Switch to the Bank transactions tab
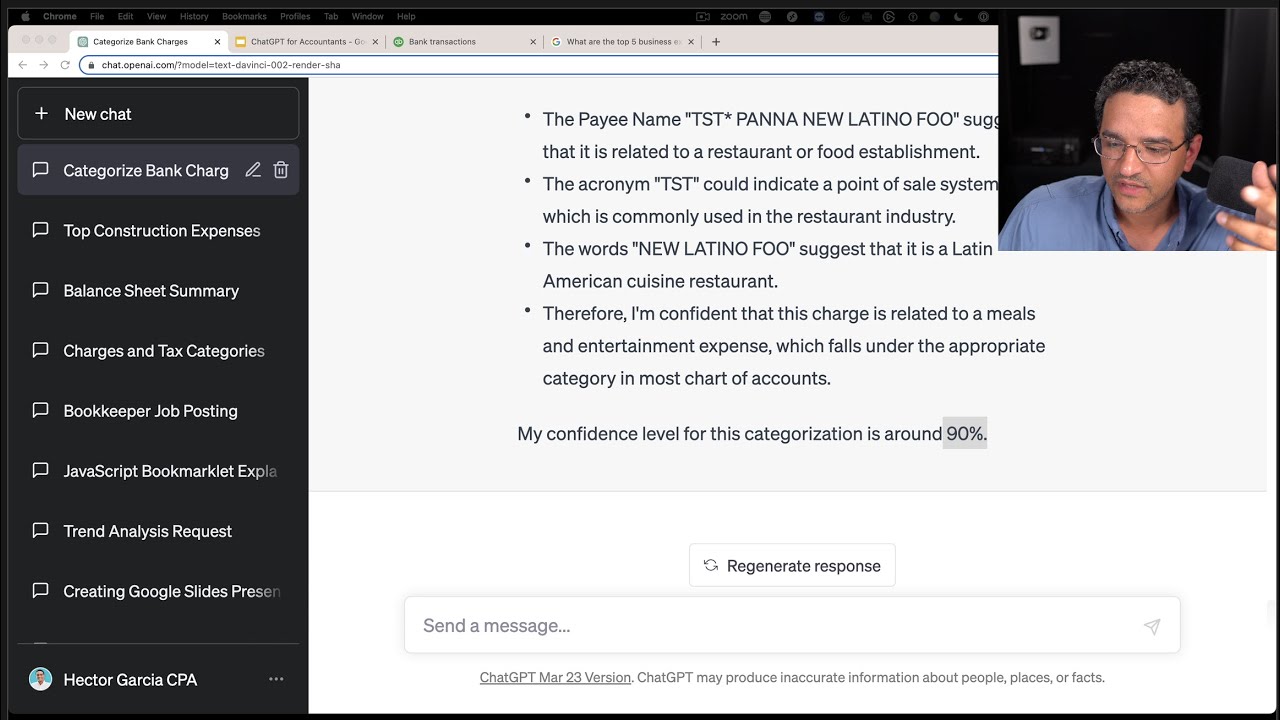This screenshot has width=1280, height=720. (442, 42)
